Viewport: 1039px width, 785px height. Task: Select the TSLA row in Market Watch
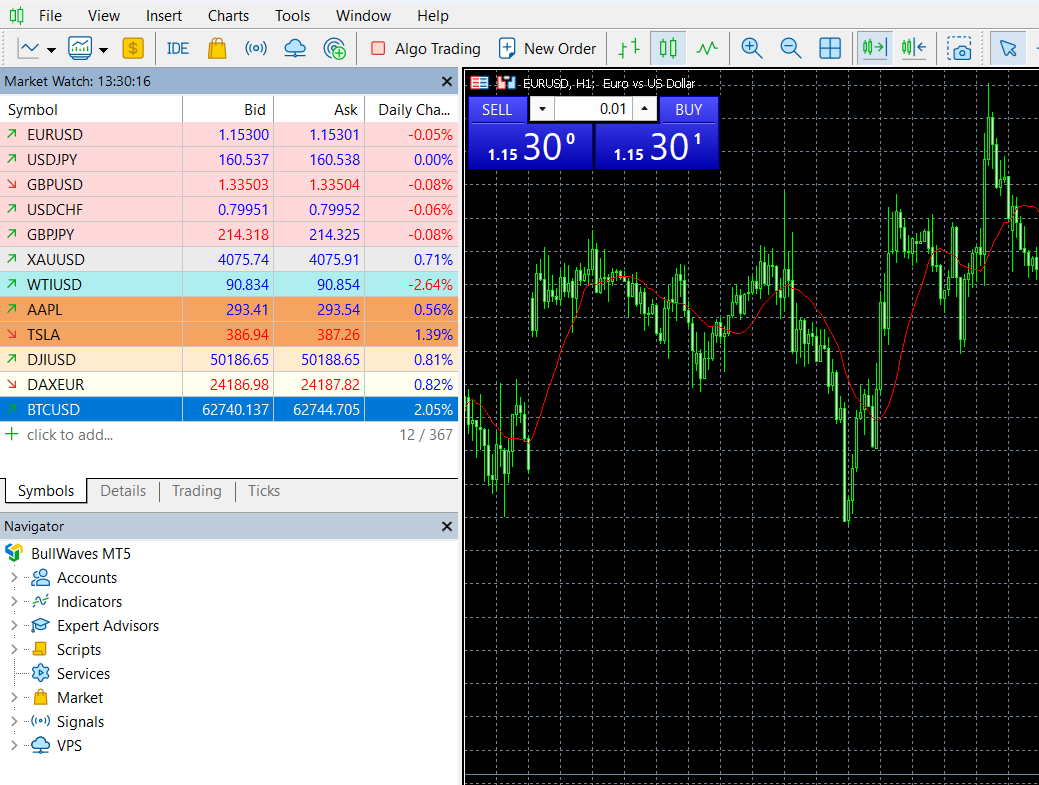[229, 335]
